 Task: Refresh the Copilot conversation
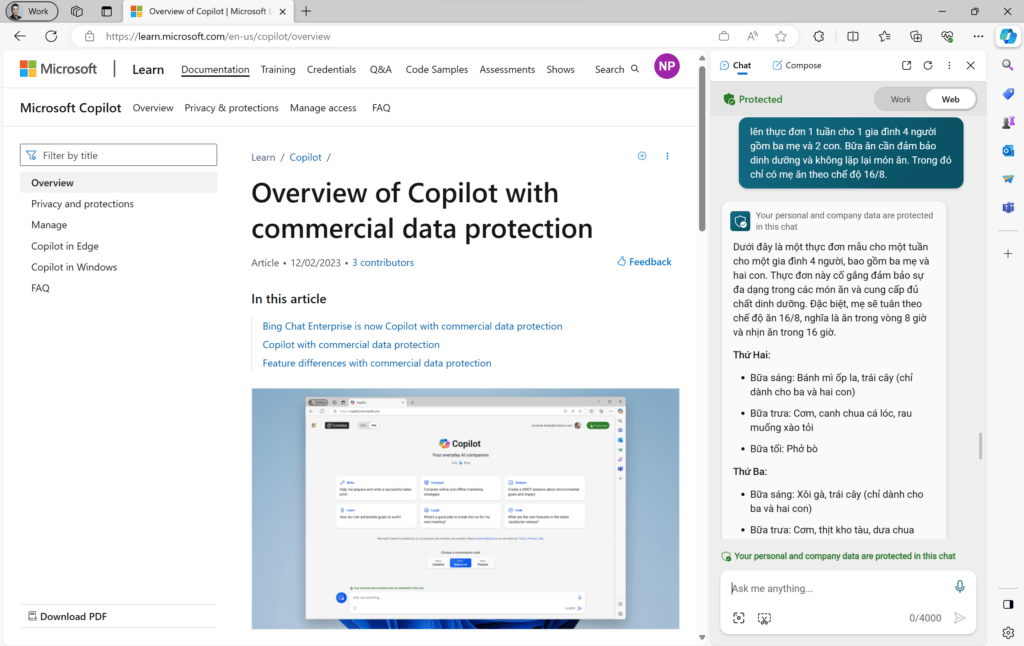[x=927, y=64]
